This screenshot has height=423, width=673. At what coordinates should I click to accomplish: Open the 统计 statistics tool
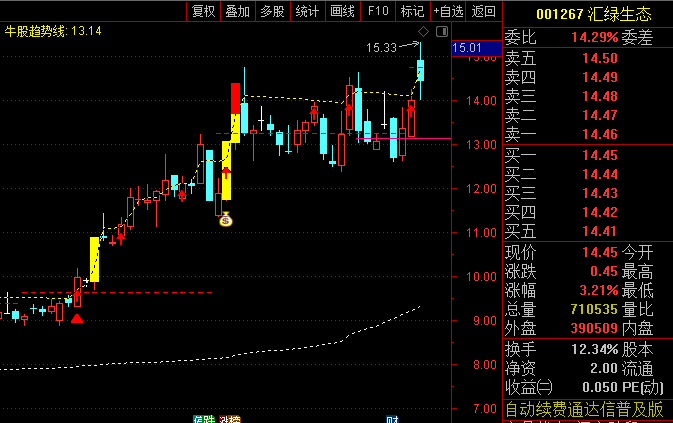pyautogui.click(x=307, y=11)
